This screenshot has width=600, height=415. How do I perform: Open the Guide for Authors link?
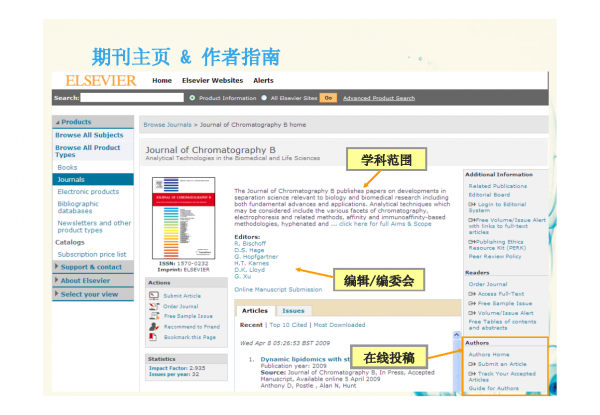(494, 388)
